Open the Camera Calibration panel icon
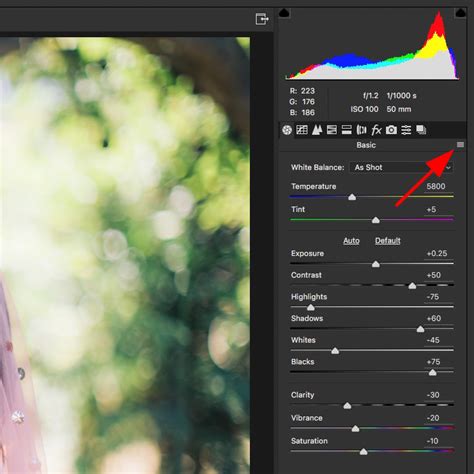Screen dimensions: 474x474 (391, 130)
